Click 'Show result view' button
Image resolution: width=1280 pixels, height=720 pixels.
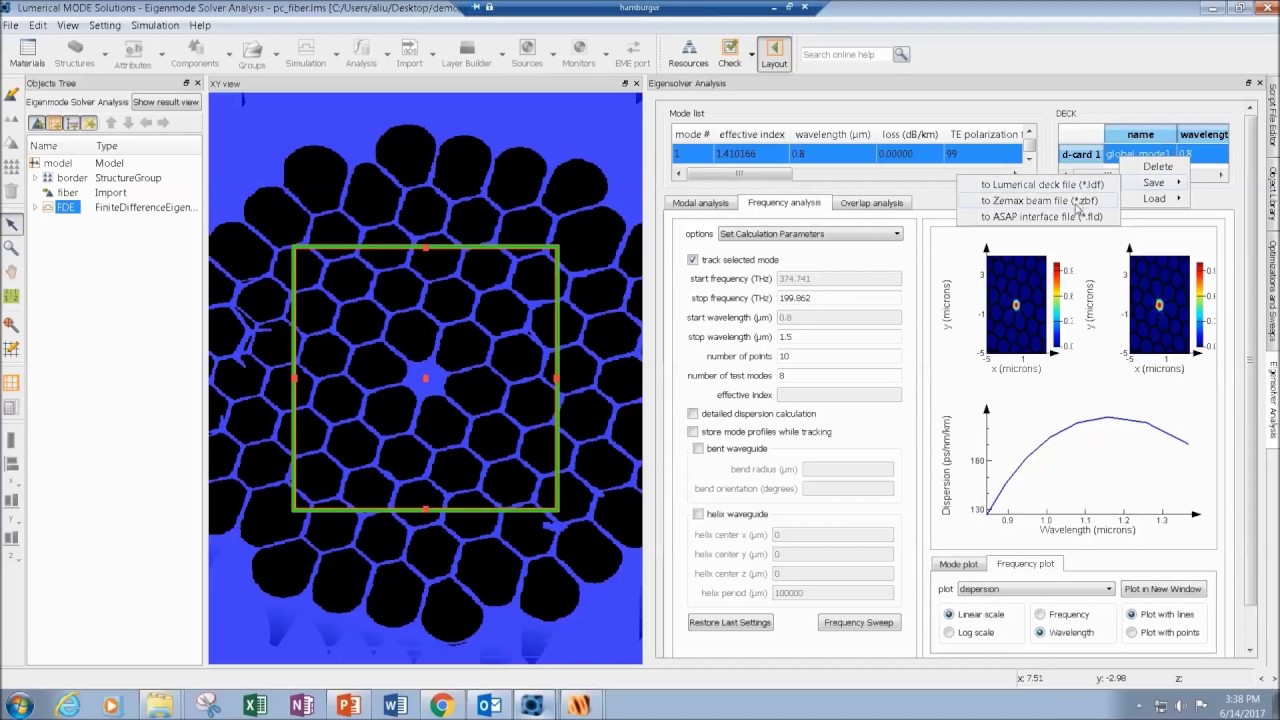166,102
